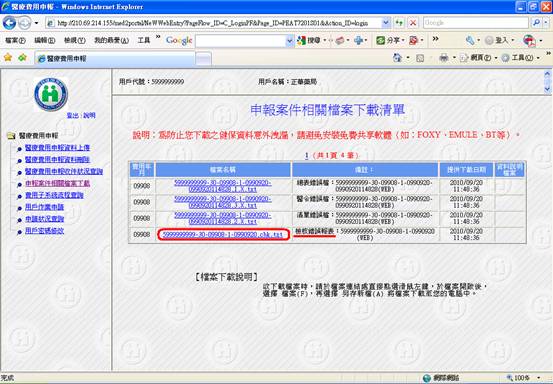Click the browser Forward arrow button
Image resolution: width=553 pixels, height=384 pixels.
(x=24, y=23)
